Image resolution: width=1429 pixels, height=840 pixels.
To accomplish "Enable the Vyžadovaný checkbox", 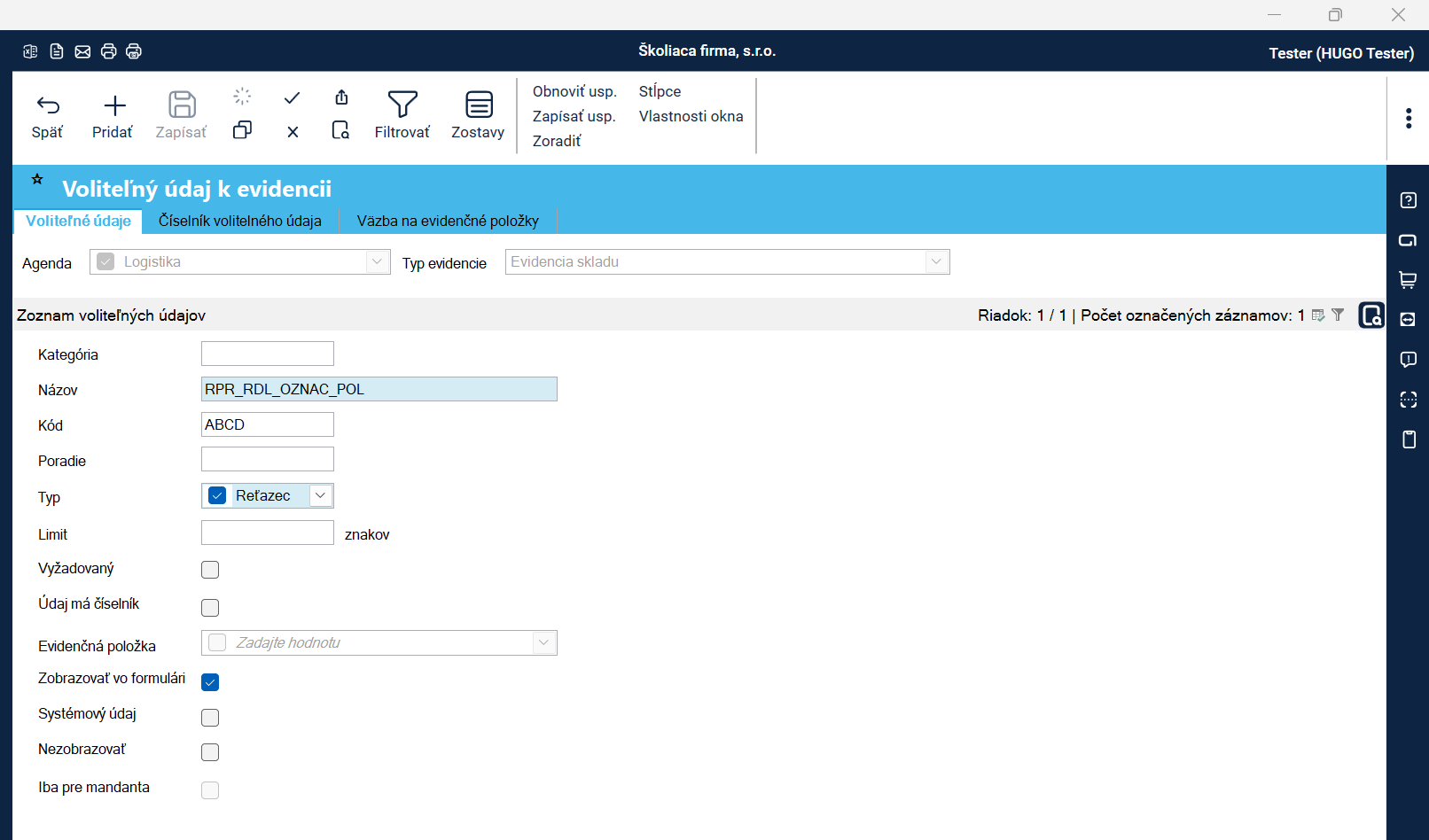I will [210, 570].
